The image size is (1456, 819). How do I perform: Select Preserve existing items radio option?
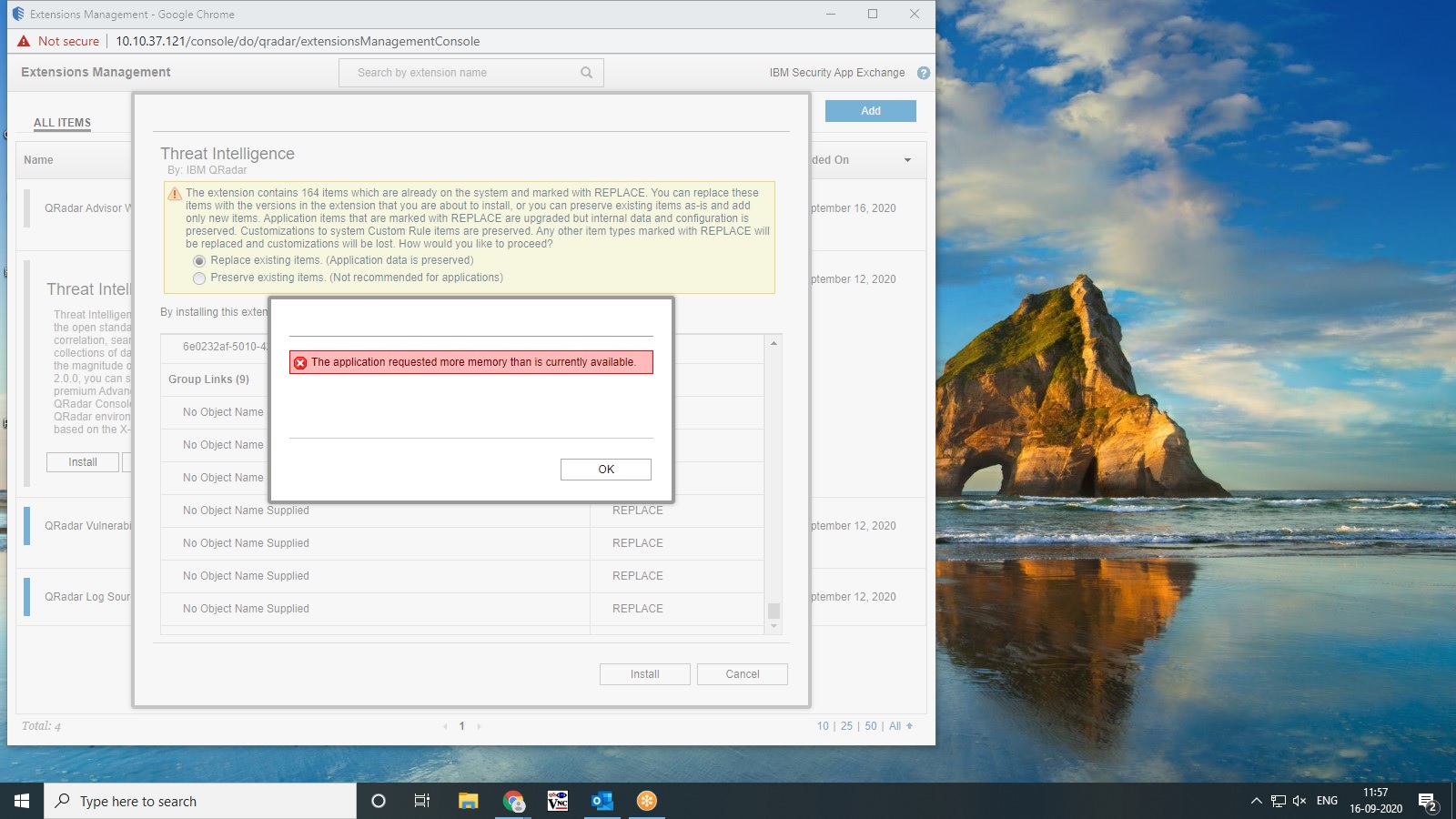tap(199, 278)
